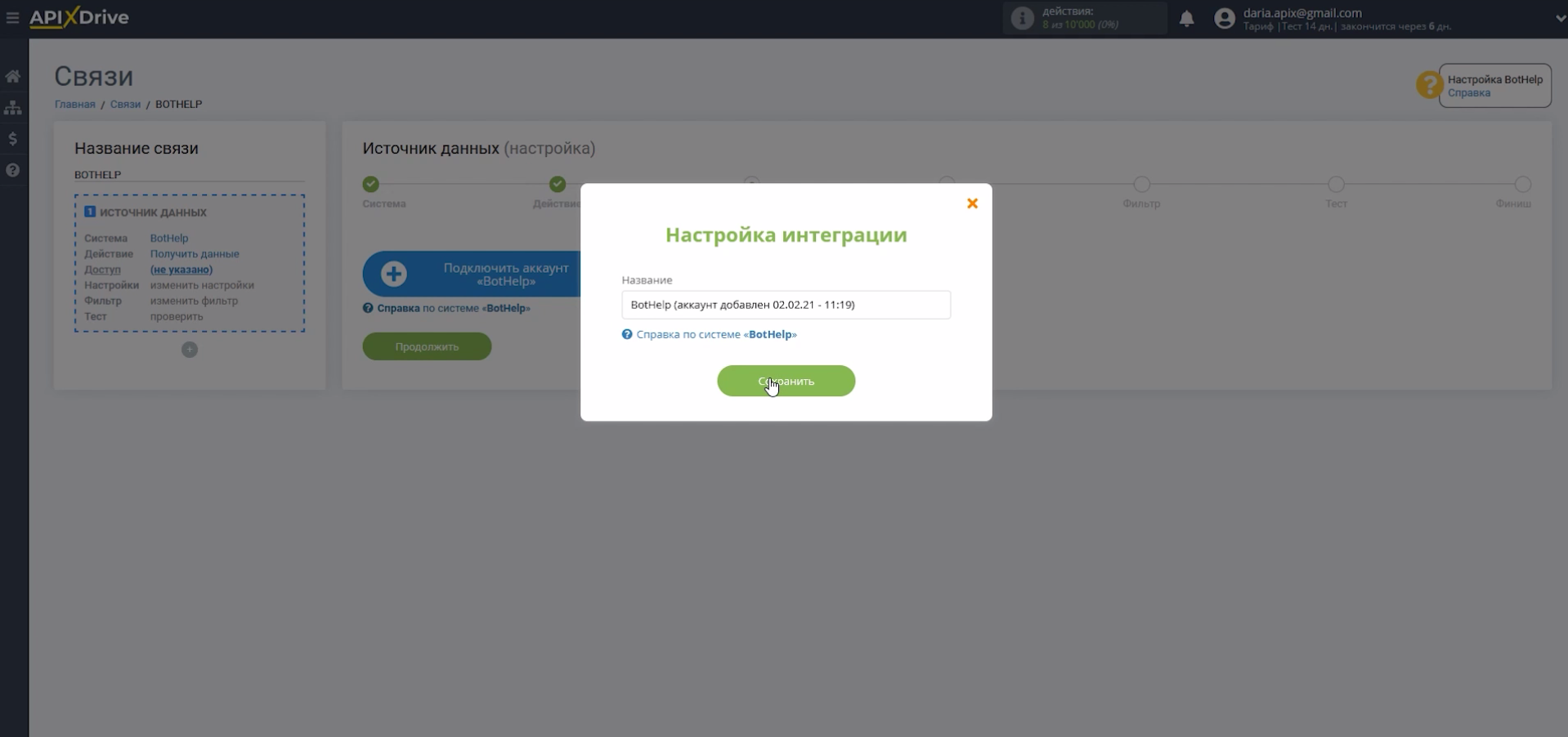Open Справка по системе BotHelp in dialog
The width and height of the screenshot is (1568, 737).
click(x=716, y=334)
